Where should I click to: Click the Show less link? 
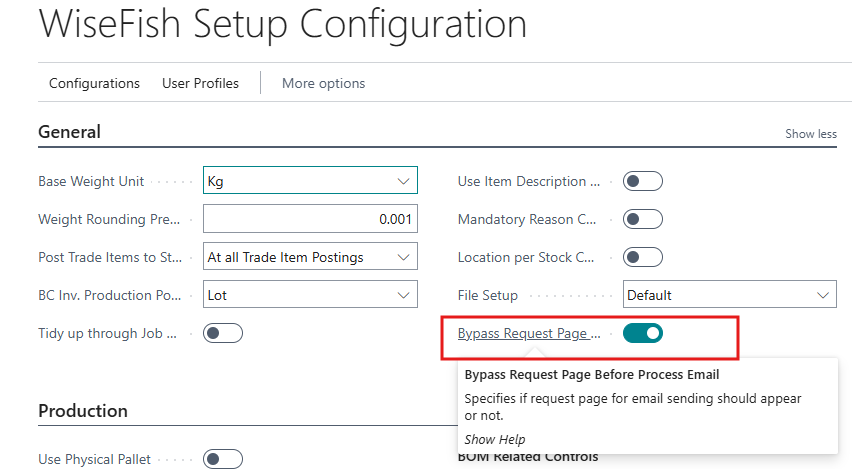(810, 134)
